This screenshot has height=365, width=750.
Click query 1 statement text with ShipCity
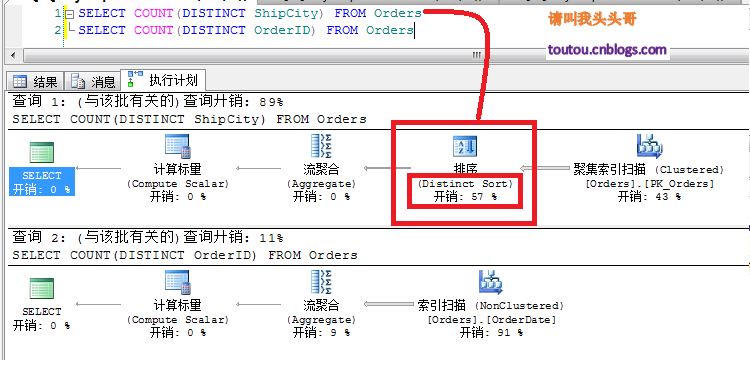click(x=189, y=119)
